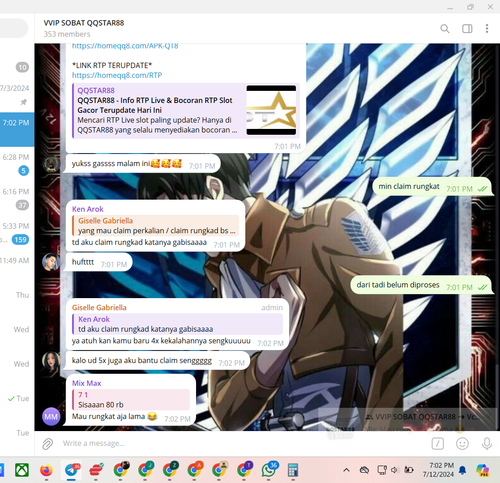Open the three-dot chat options menu

487,29
